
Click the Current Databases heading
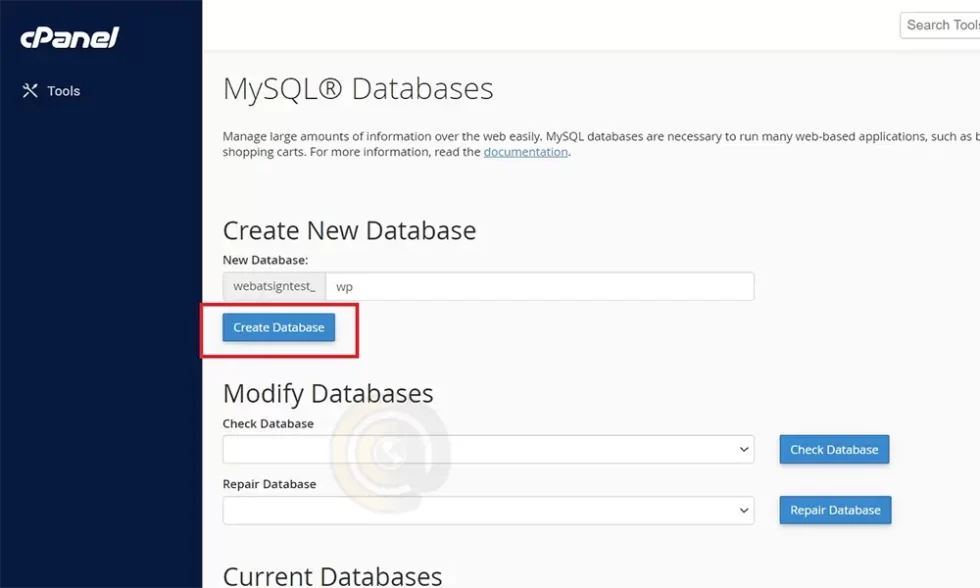click(332, 575)
